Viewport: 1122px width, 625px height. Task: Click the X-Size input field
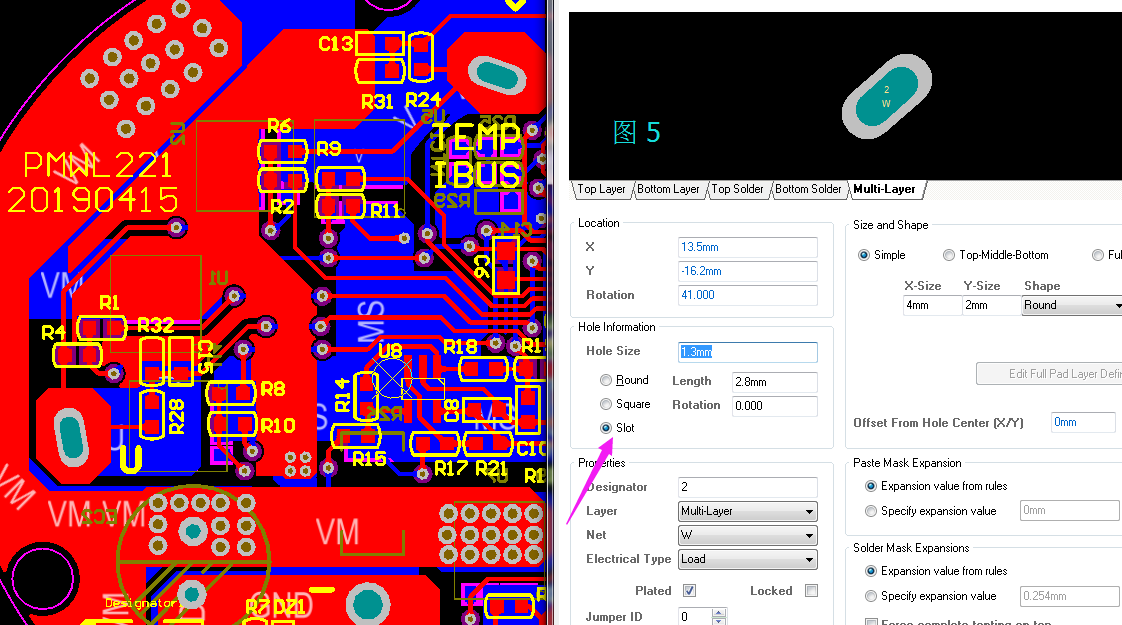point(933,305)
